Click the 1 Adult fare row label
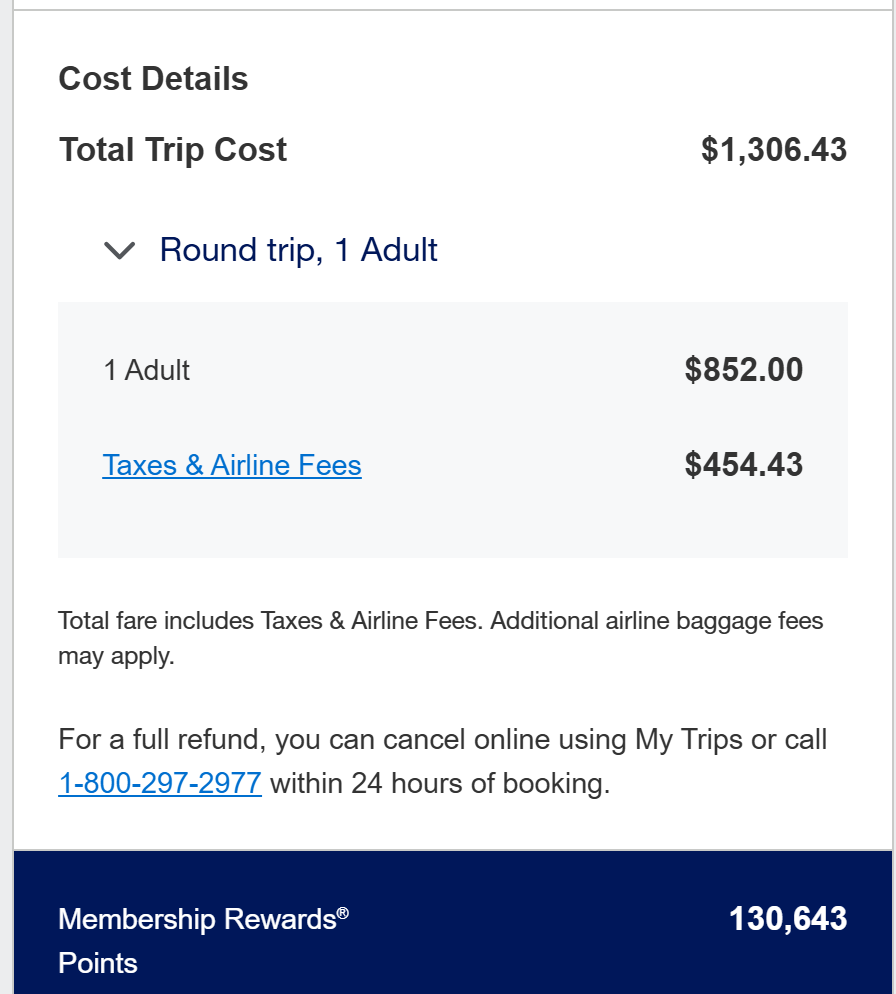Viewport: 896px width, 994px height. click(147, 370)
